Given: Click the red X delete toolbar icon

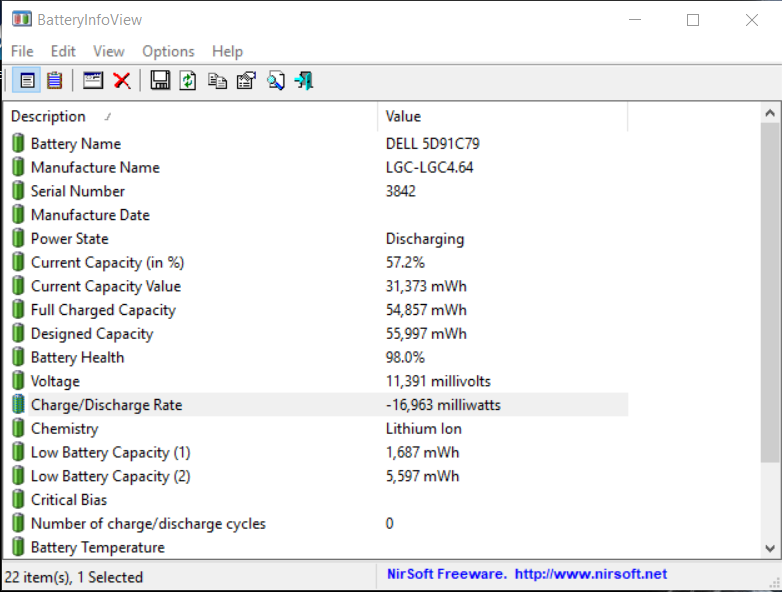Looking at the screenshot, I should point(122,80).
